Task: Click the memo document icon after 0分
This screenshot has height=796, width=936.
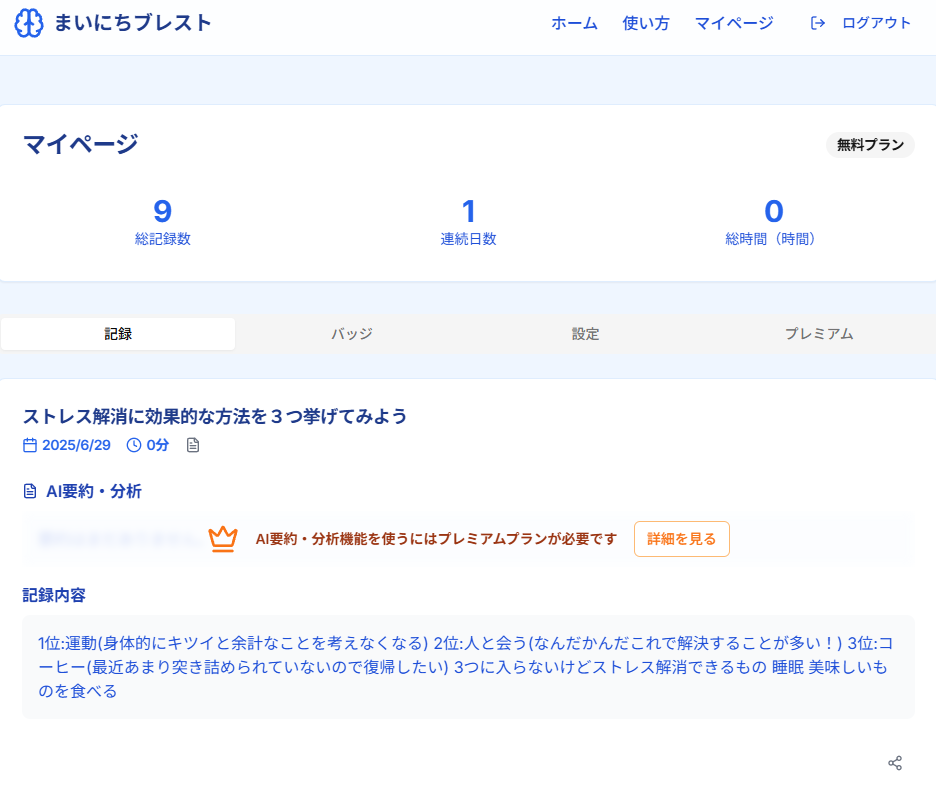Action: pos(193,445)
